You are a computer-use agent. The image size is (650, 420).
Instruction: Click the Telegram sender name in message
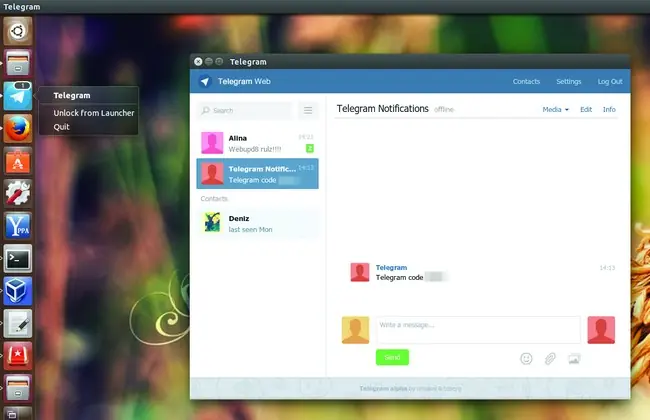(391, 267)
